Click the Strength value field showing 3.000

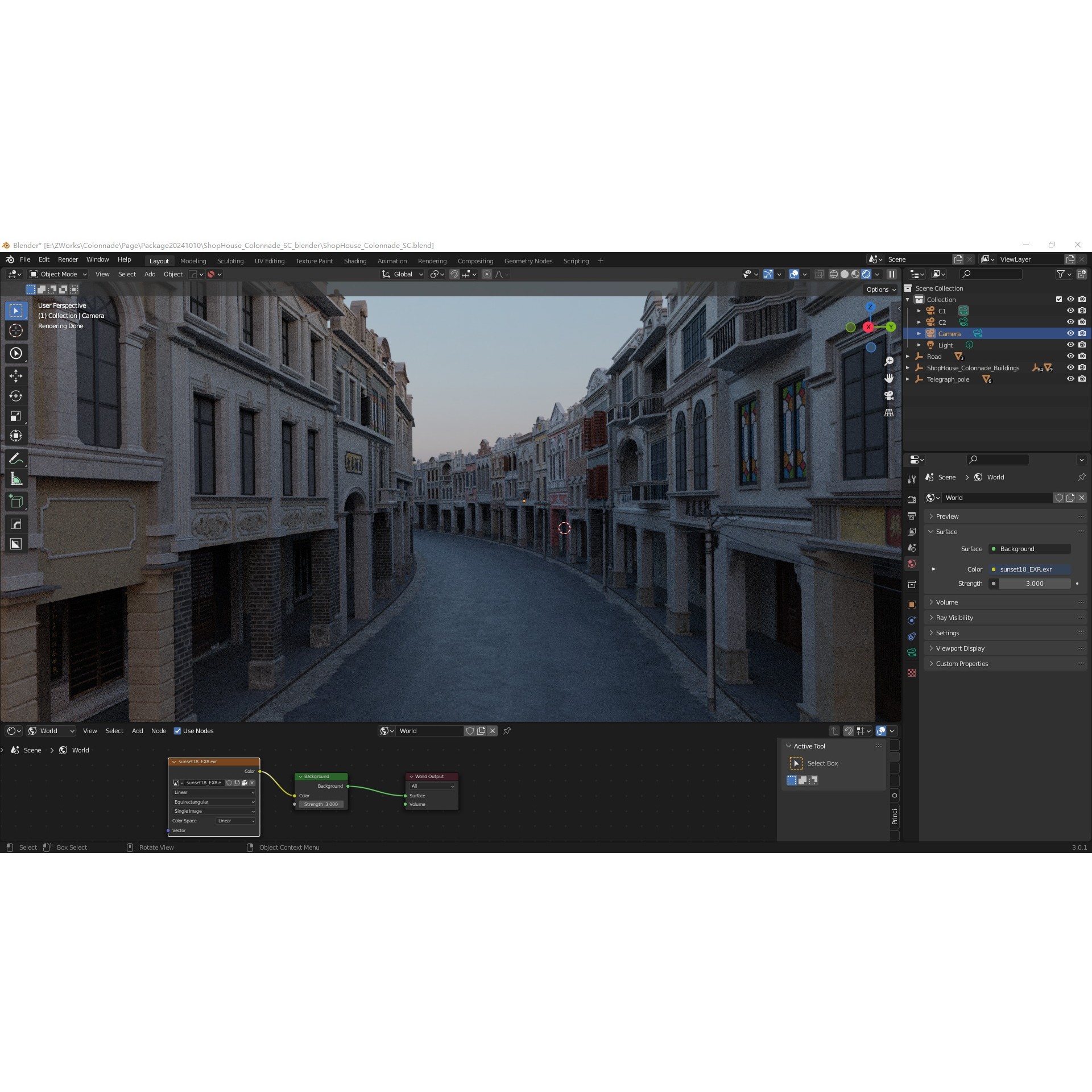coord(1034,584)
